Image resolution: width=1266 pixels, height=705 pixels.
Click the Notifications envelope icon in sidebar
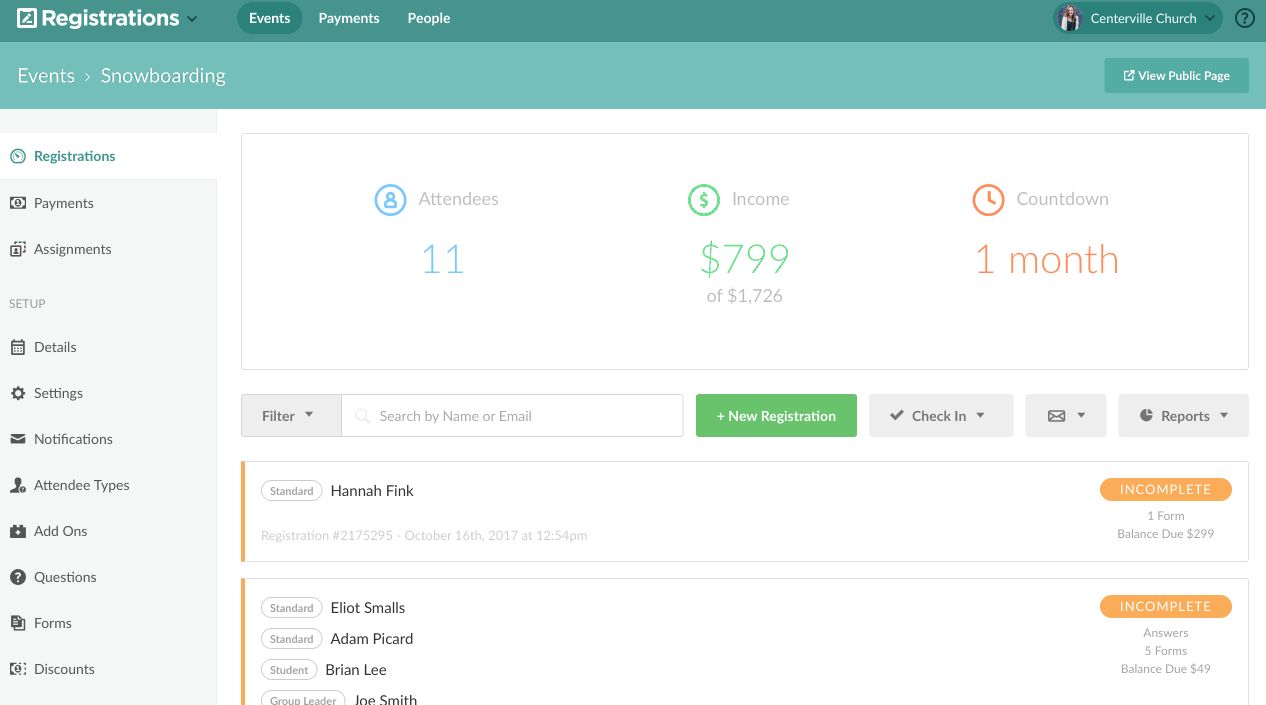(18, 439)
